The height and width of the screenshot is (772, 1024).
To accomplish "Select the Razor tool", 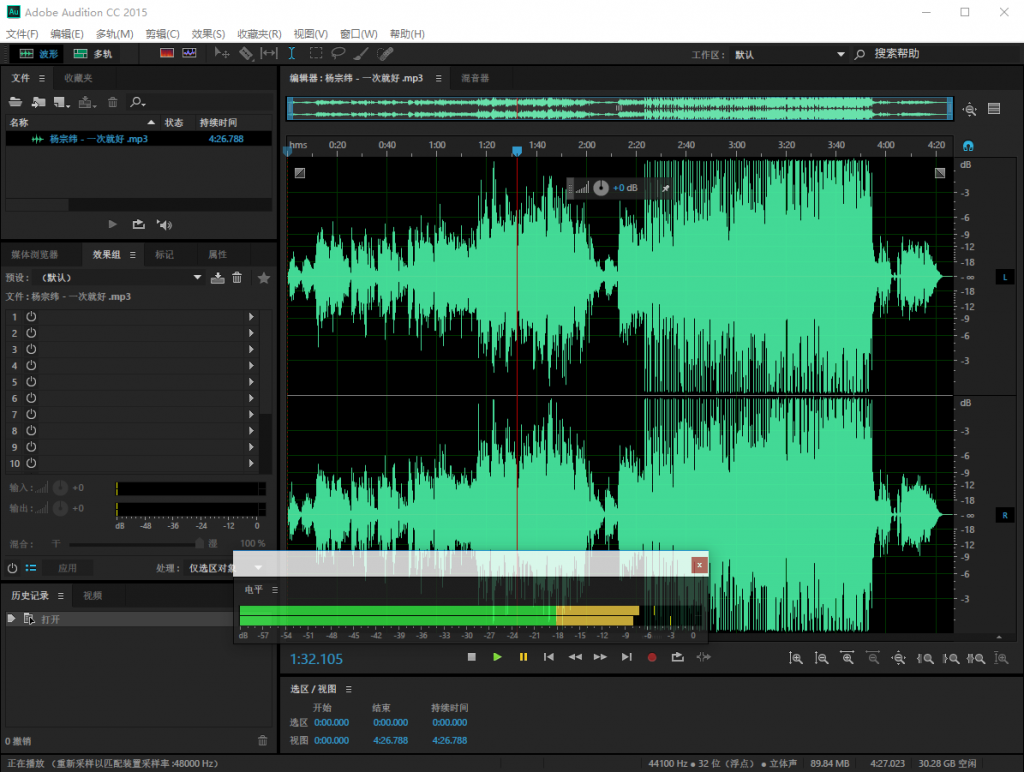I will pos(246,54).
